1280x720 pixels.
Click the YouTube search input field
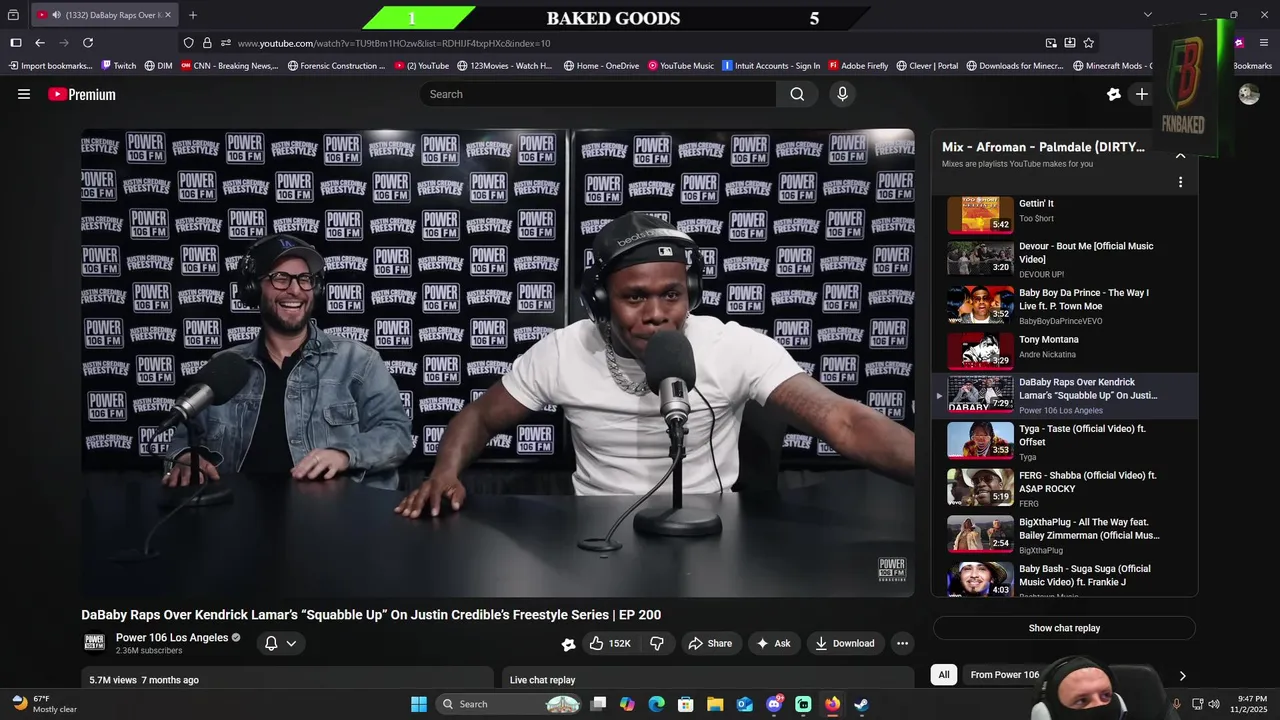[598, 94]
